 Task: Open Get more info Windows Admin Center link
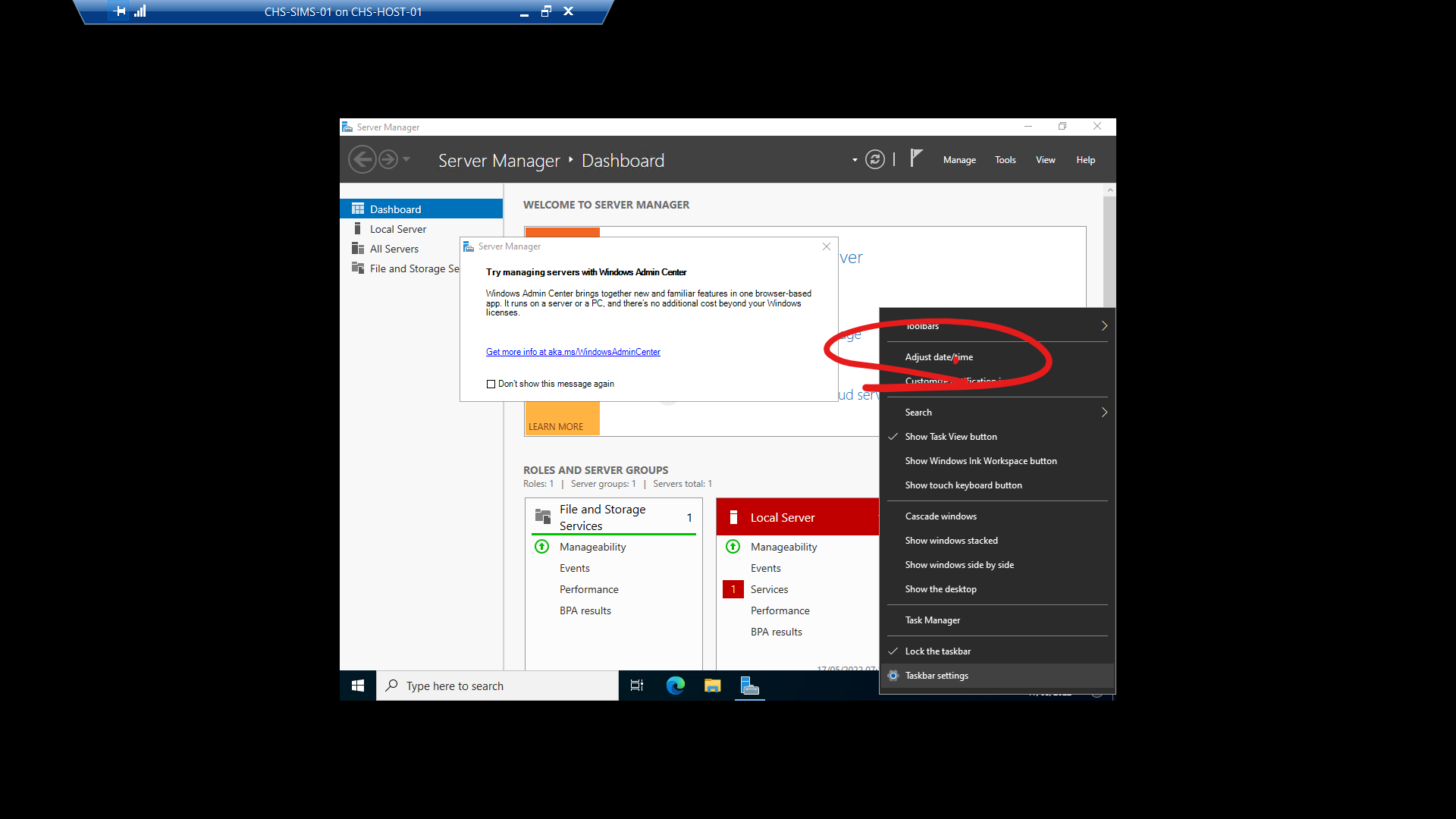[x=573, y=352]
